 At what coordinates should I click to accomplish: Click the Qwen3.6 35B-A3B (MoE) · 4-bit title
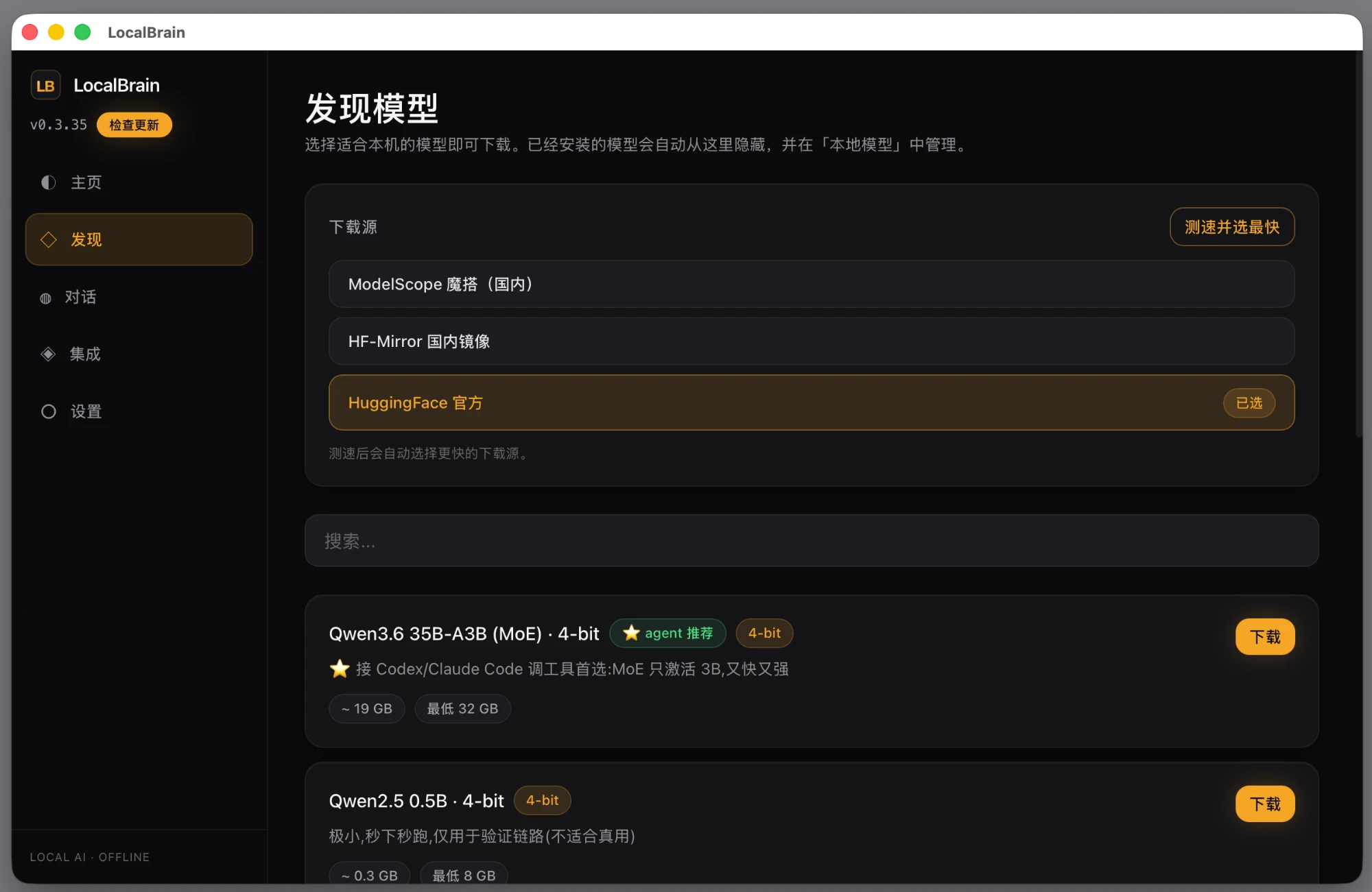[x=464, y=634]
